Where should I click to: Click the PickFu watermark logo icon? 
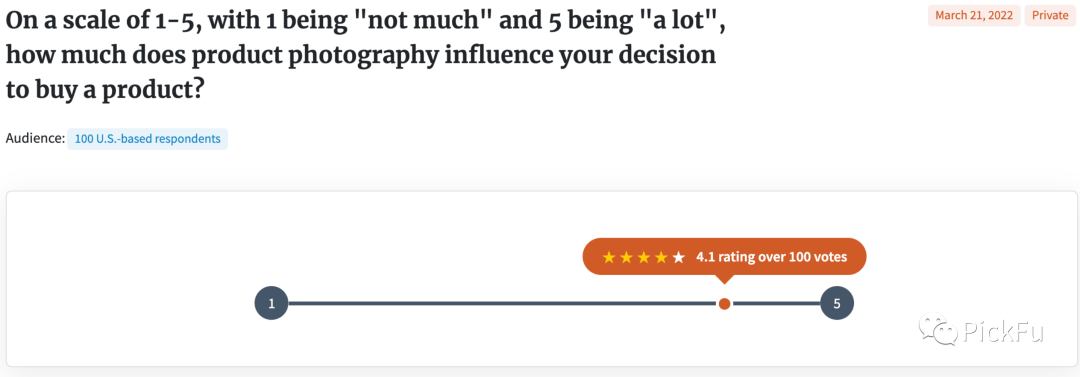coord(936,331)
